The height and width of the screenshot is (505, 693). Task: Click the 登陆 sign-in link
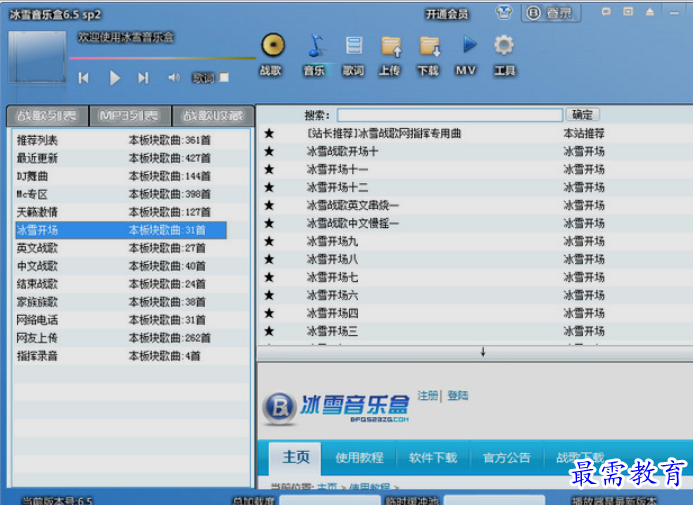pyautogui.click(x=457, y=395)
